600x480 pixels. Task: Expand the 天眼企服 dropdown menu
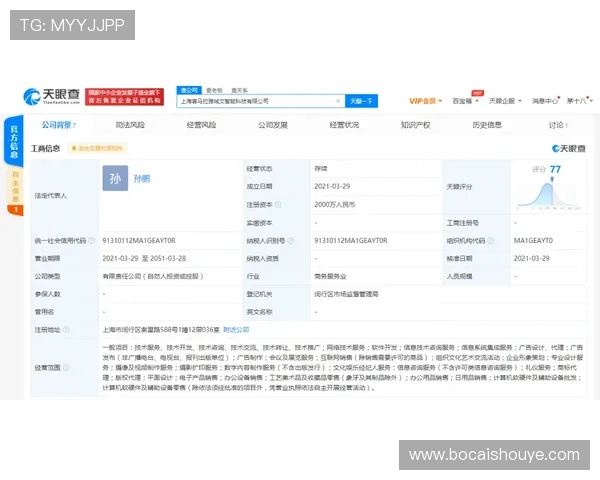coord(505,101)
